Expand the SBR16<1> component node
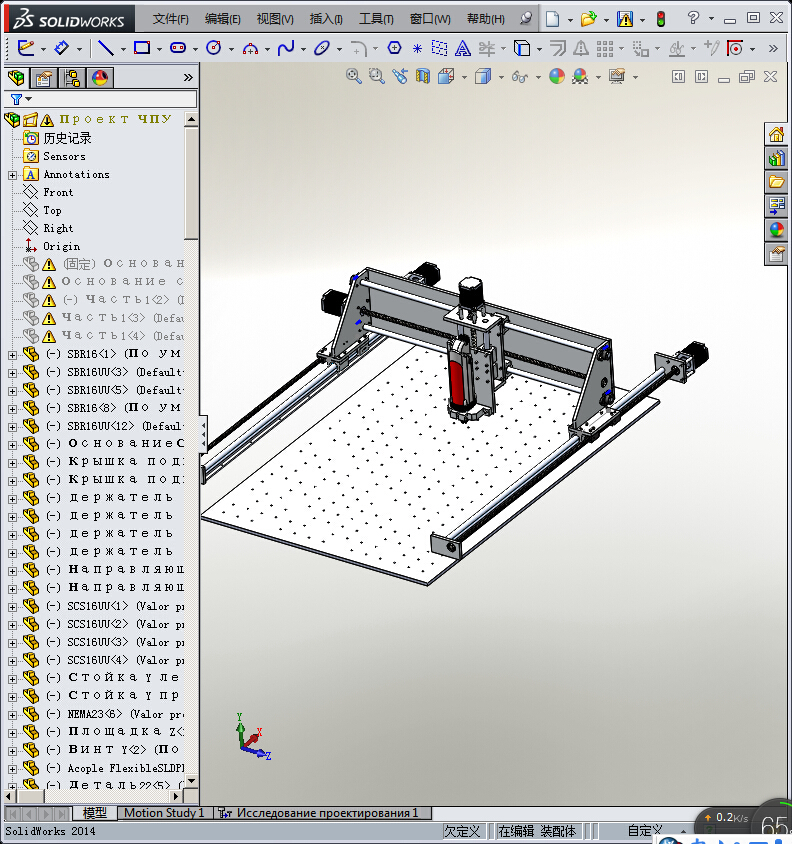The image size is (792, 844). pyautogui.click(x=12, y=355)
